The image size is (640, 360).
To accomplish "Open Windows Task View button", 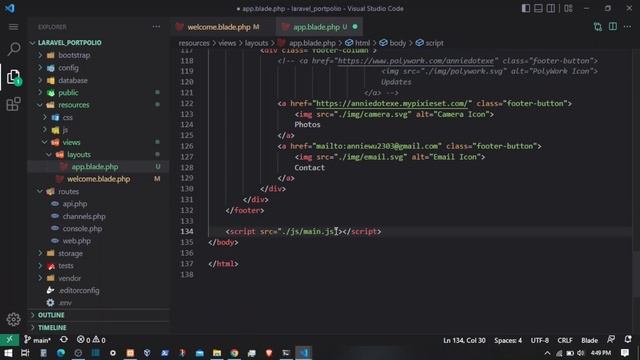I will [25, 353].
